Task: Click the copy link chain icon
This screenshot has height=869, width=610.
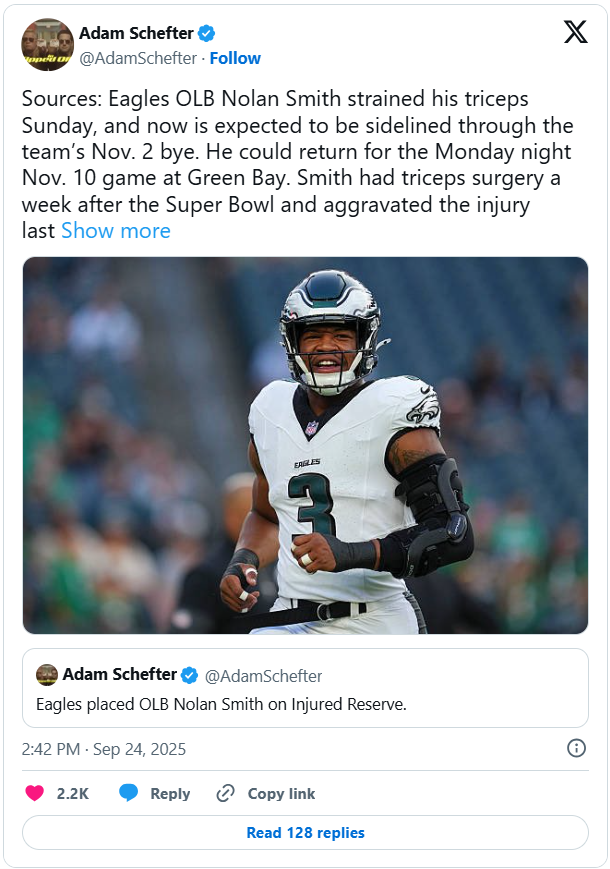Action: pyautogui.click(x=225, y=793)
